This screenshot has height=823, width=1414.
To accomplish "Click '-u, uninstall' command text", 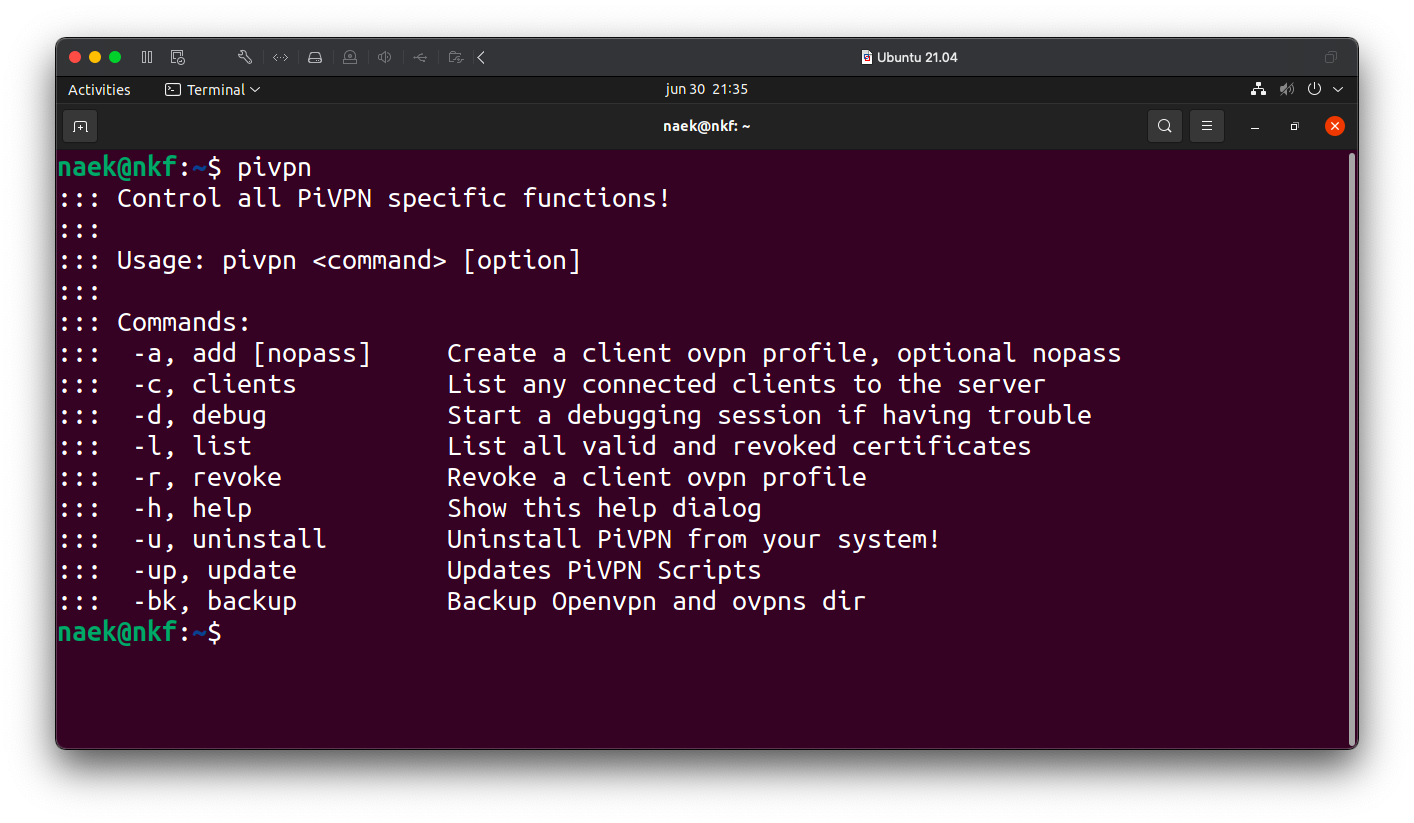I will point(229,540).
